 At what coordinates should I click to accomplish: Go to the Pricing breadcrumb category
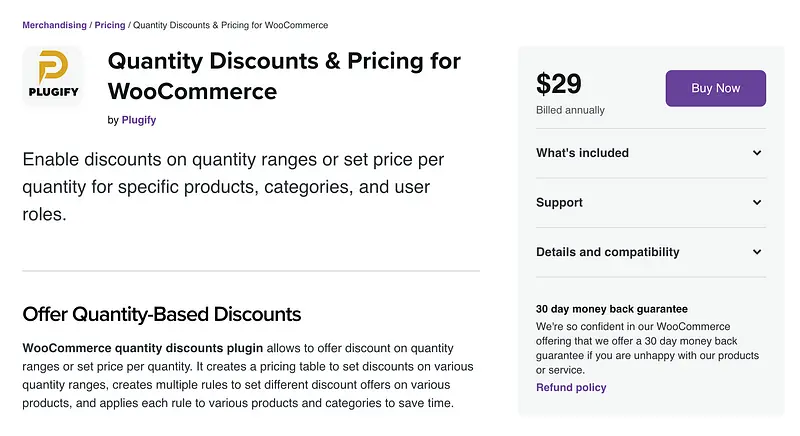coord(110,24)
